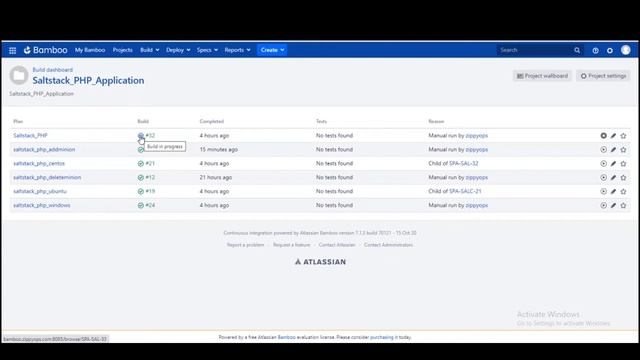Expand the Deploy dropdown menu
640x360 pixels.
pyautogui.click(x=178, y=50)
